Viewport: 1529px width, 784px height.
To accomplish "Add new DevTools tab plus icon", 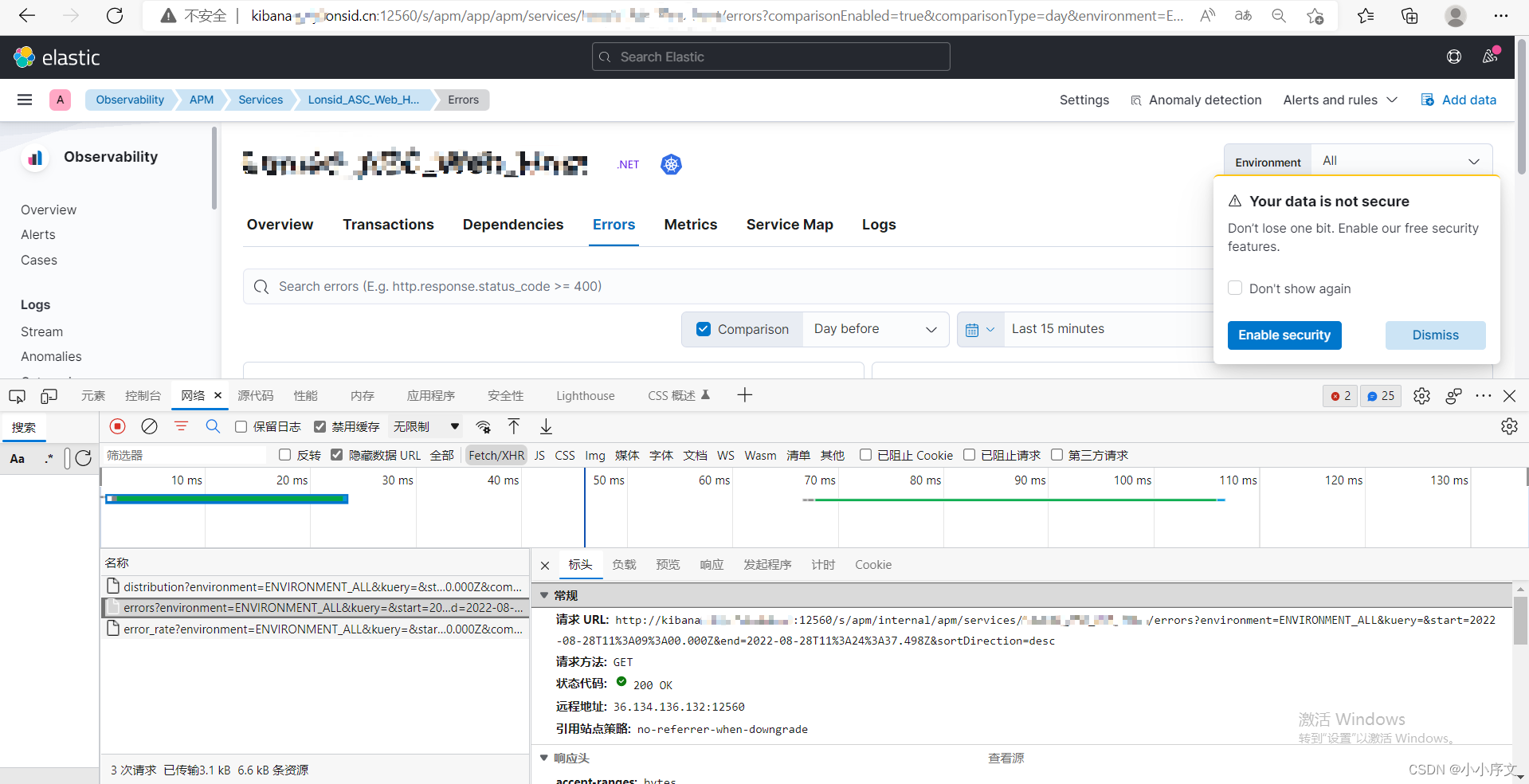I will point(744,395).
